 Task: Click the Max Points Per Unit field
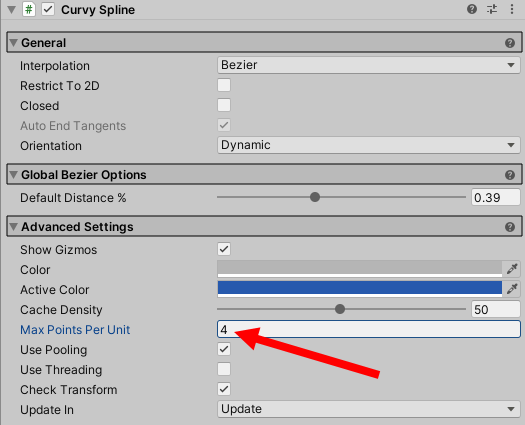click(x=369, y=329)
